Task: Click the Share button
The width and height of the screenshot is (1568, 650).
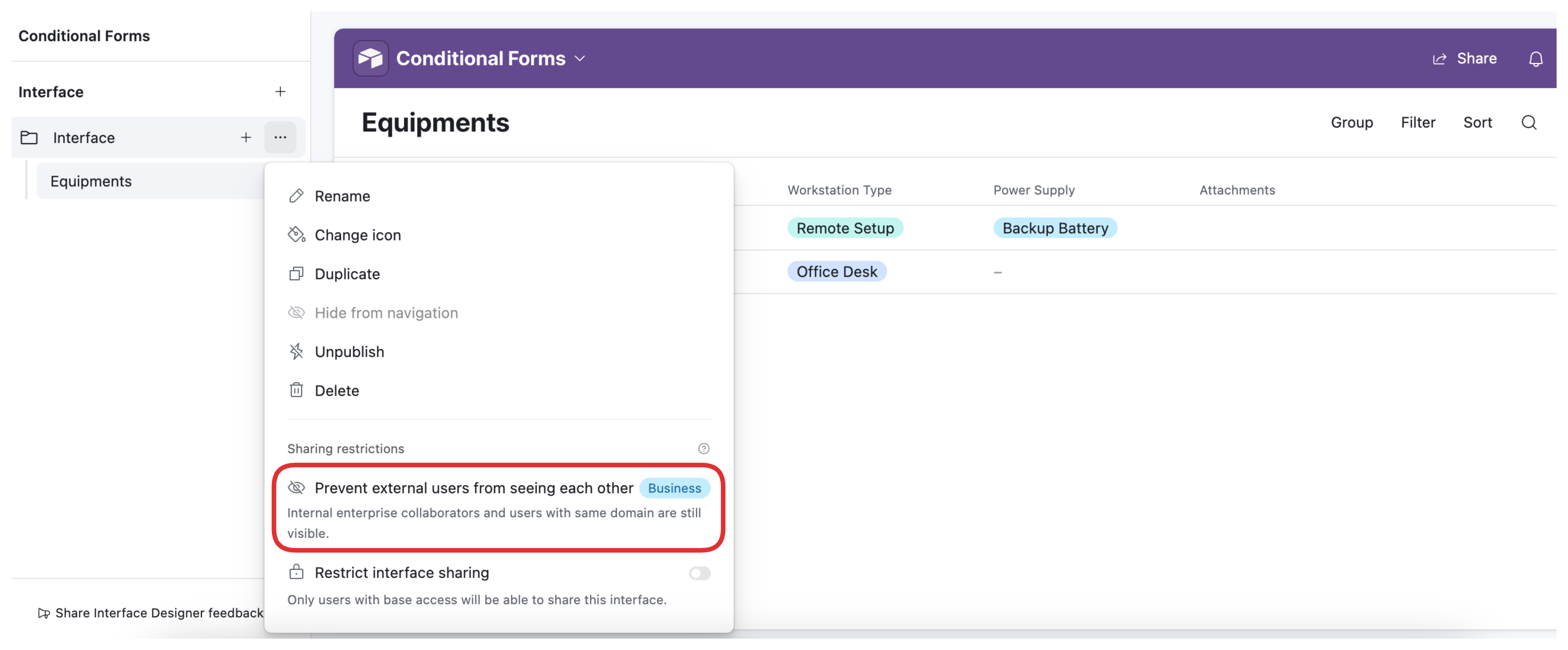Action: tap(1465, 58)
